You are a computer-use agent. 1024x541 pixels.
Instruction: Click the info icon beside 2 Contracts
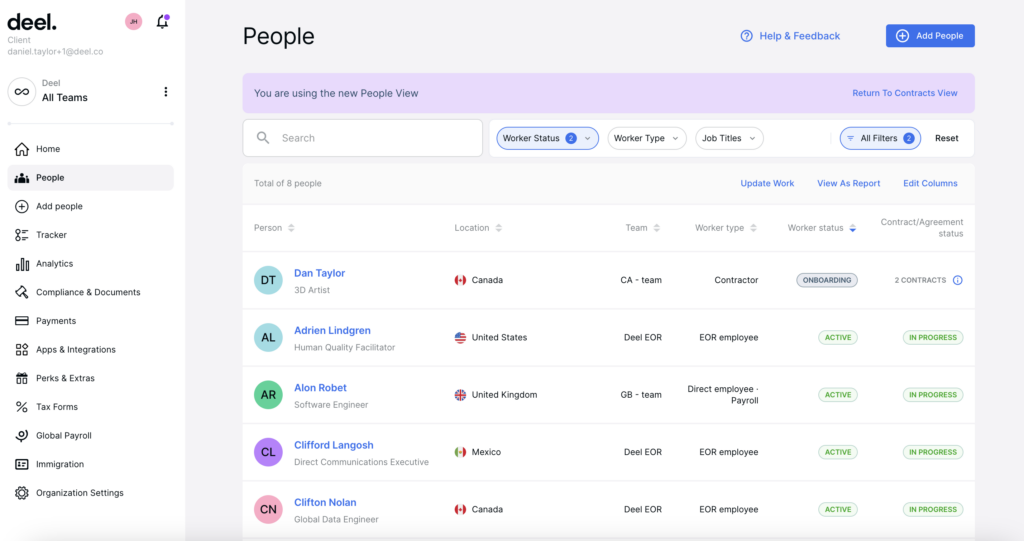pyautogui.click(x=957, y=280)
